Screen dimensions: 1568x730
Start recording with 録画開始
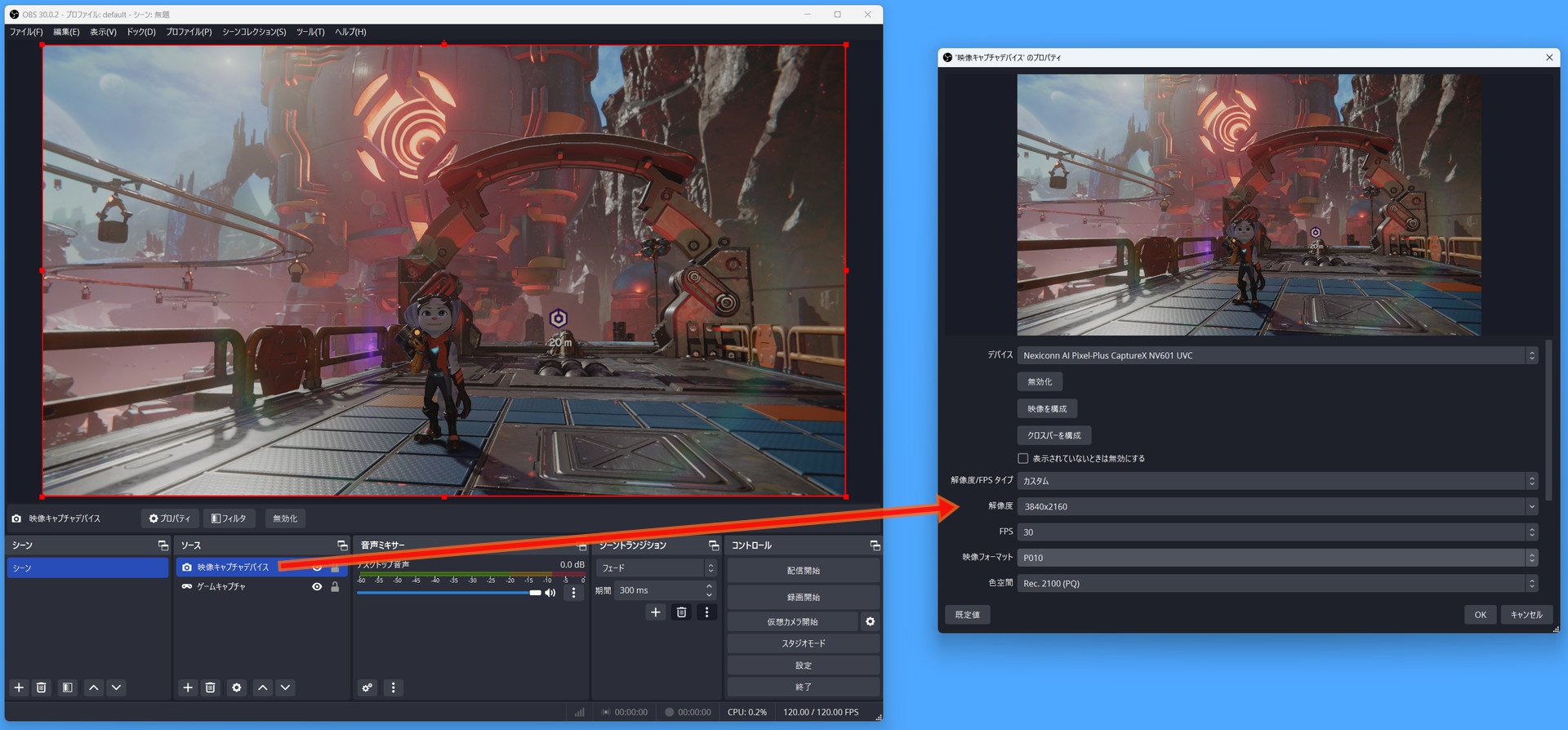click(804, 597)
